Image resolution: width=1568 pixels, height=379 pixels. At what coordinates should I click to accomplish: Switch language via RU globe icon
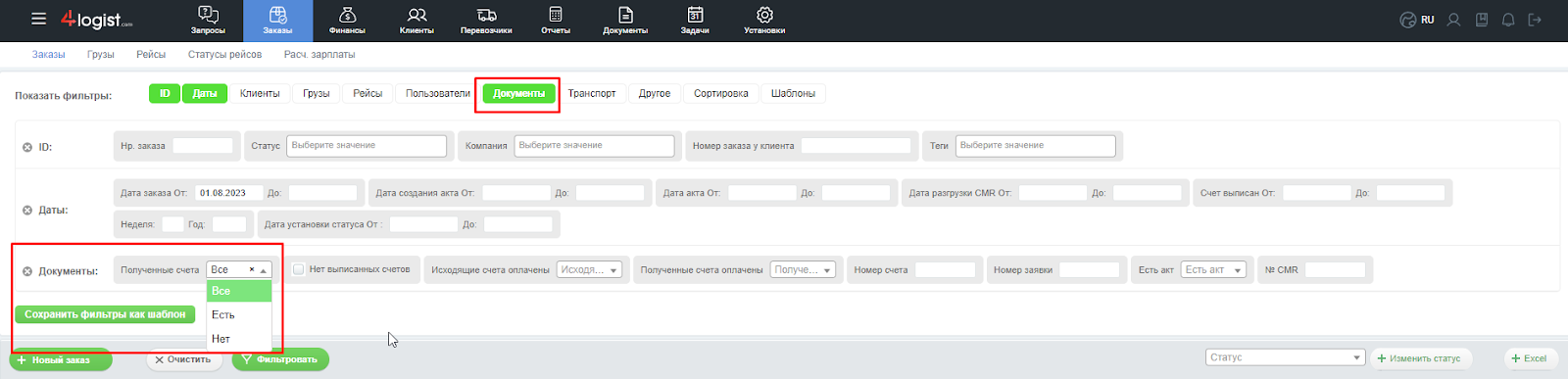point(1417,20)
